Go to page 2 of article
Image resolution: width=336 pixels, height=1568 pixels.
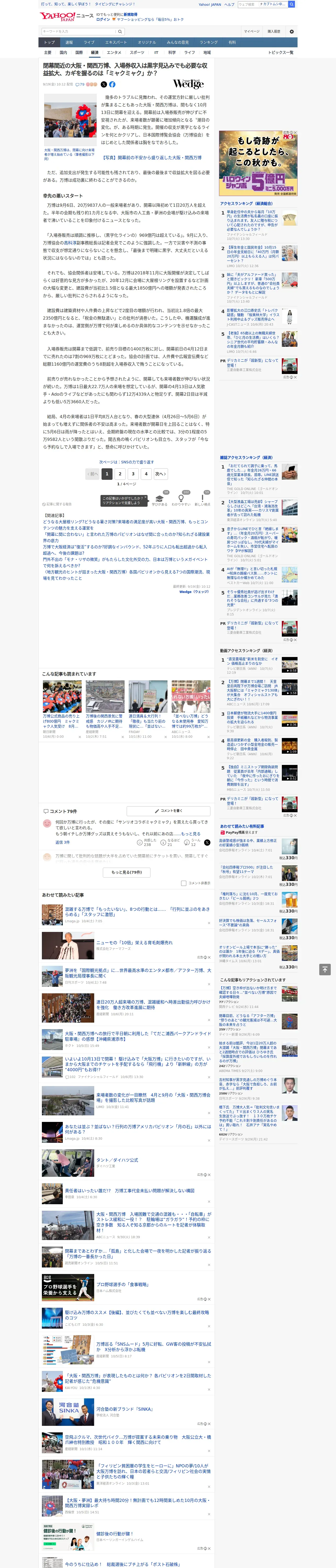click(120, 474)
